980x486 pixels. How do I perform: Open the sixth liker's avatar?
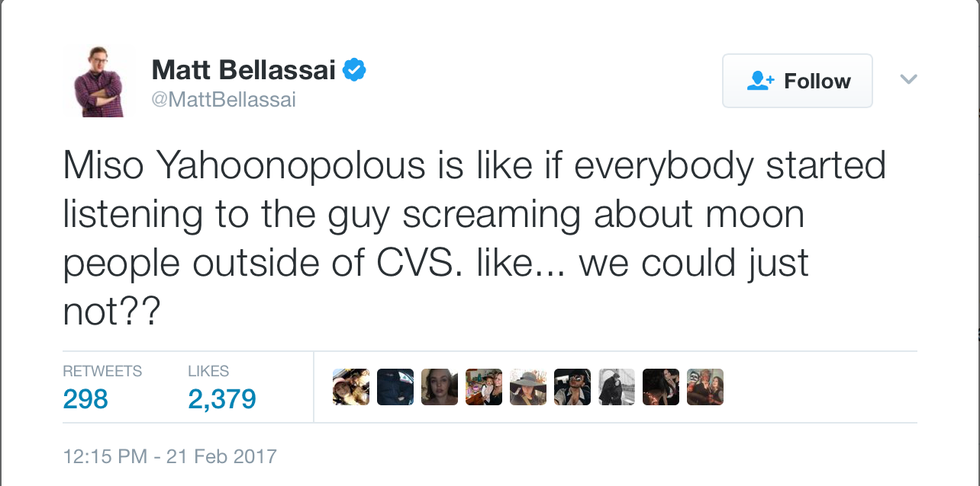572,387
